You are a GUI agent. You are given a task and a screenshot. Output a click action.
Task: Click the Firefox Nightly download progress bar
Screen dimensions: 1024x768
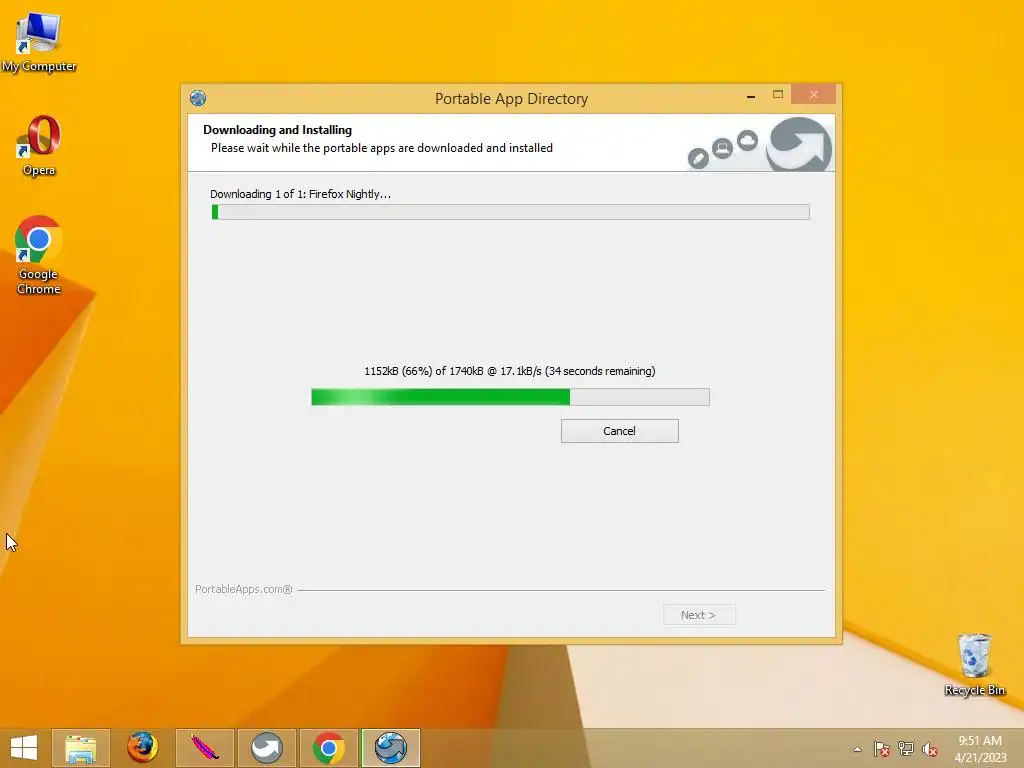pyautogui.click(x=510, y=396)
